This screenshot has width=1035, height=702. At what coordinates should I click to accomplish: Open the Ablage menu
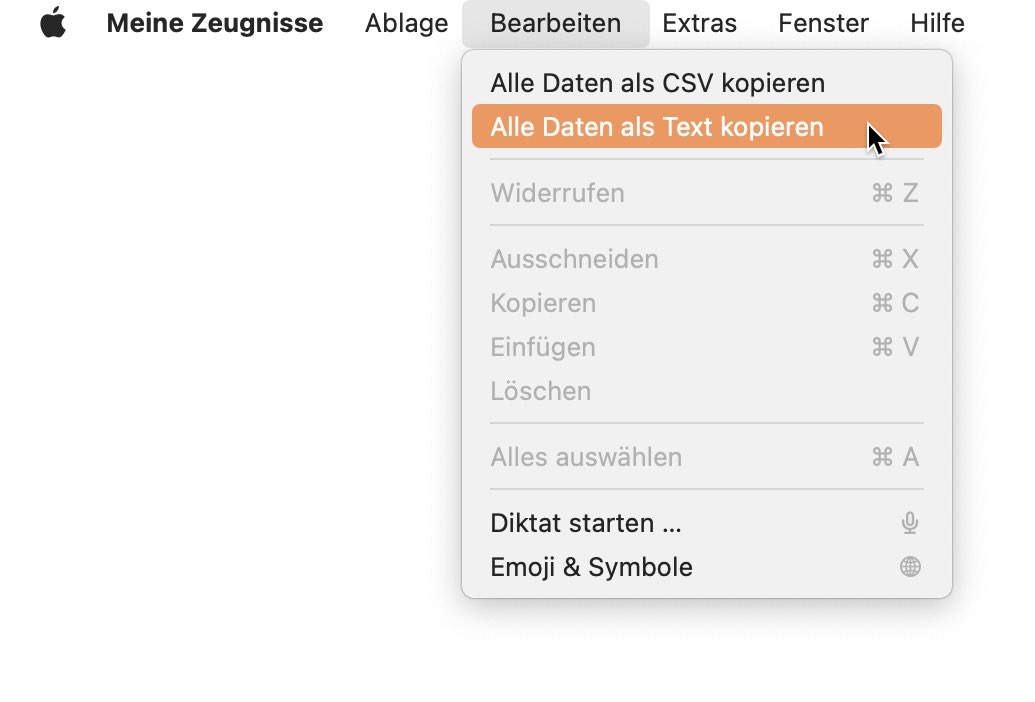pos(407,23)
